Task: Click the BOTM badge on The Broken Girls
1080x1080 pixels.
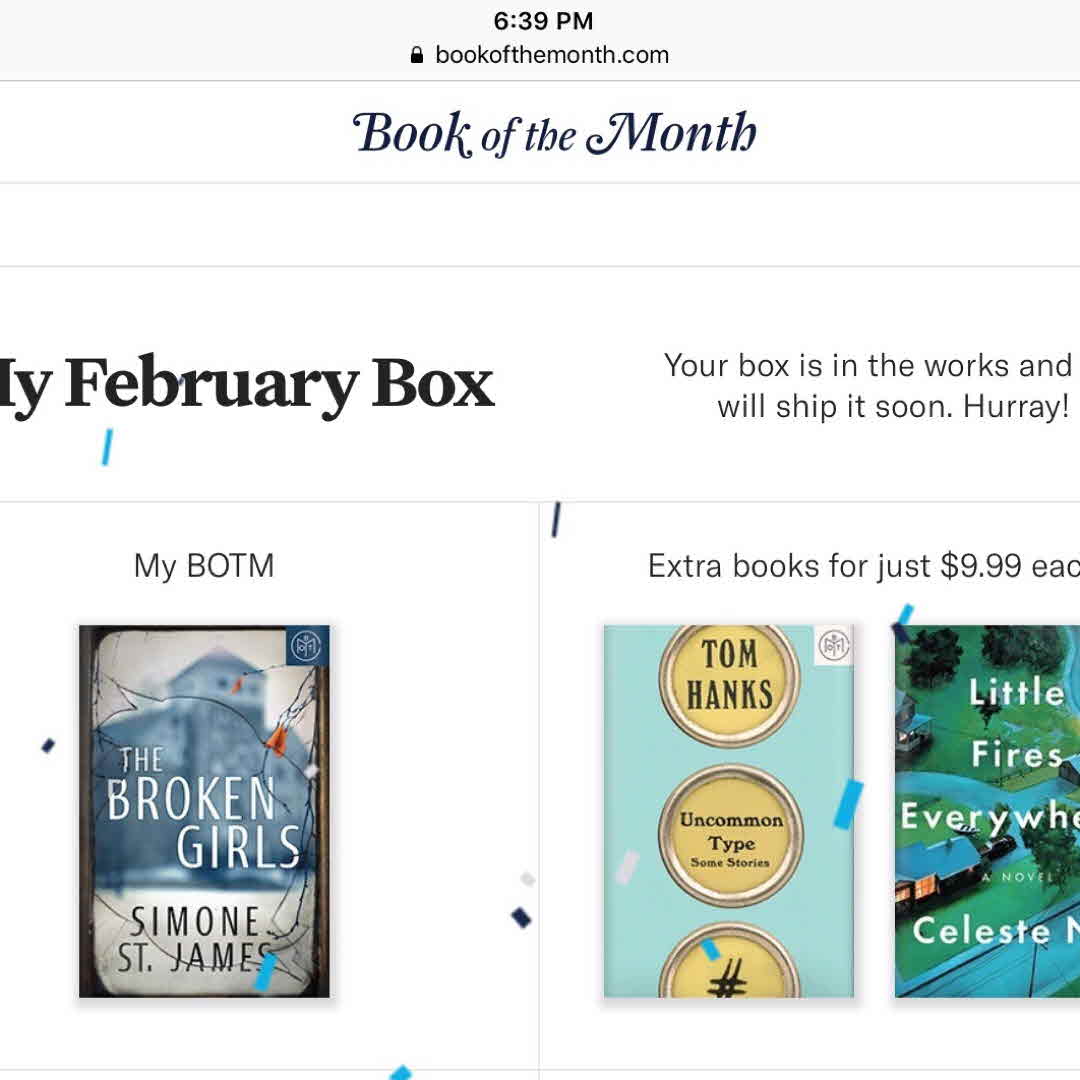Action: (x=302, y=647)
